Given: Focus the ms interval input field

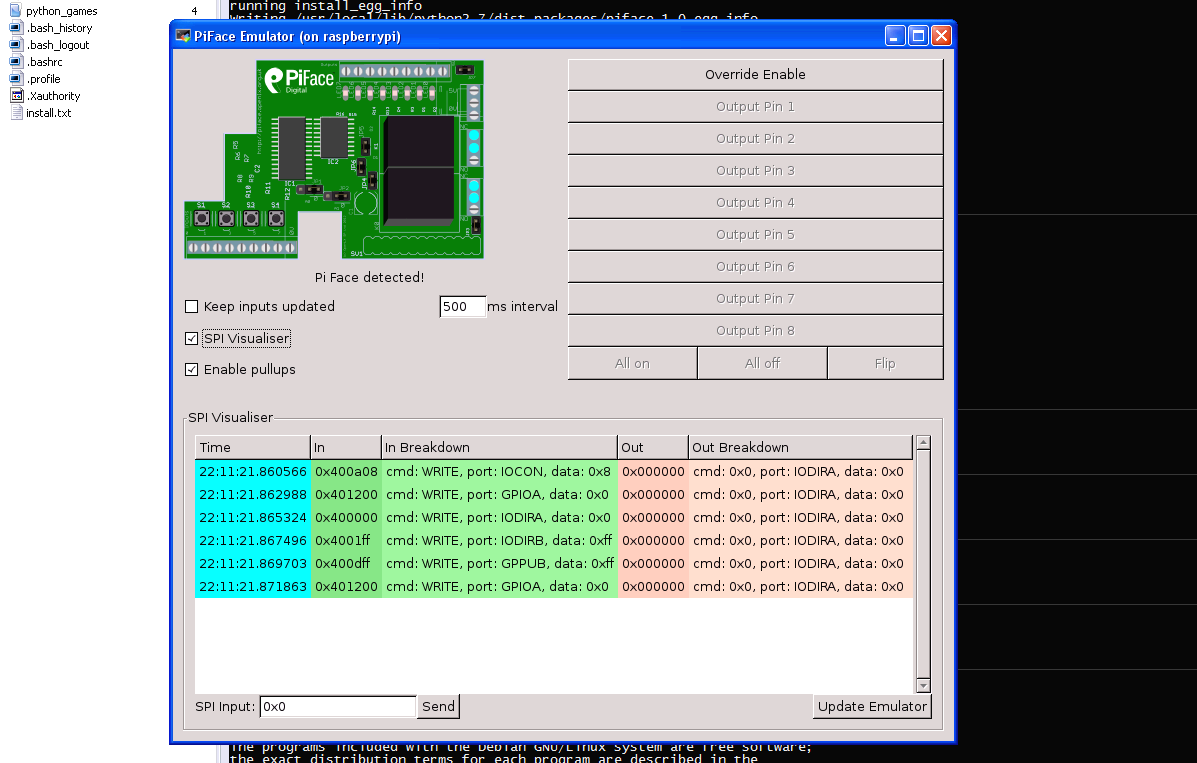Looking at the screenshot, I should point(463,306).
